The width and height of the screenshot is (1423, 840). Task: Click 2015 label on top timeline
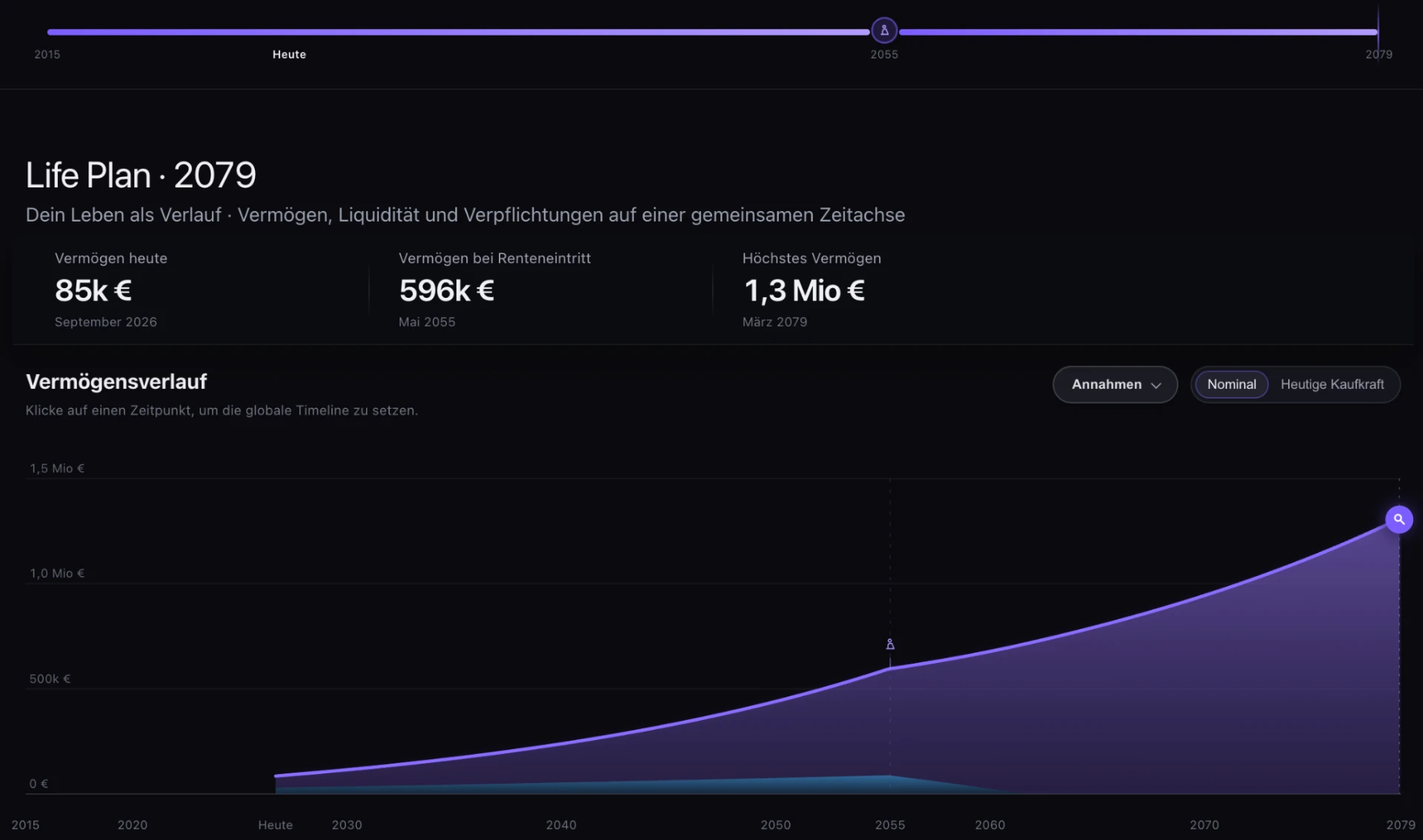(x=47, y=54)
